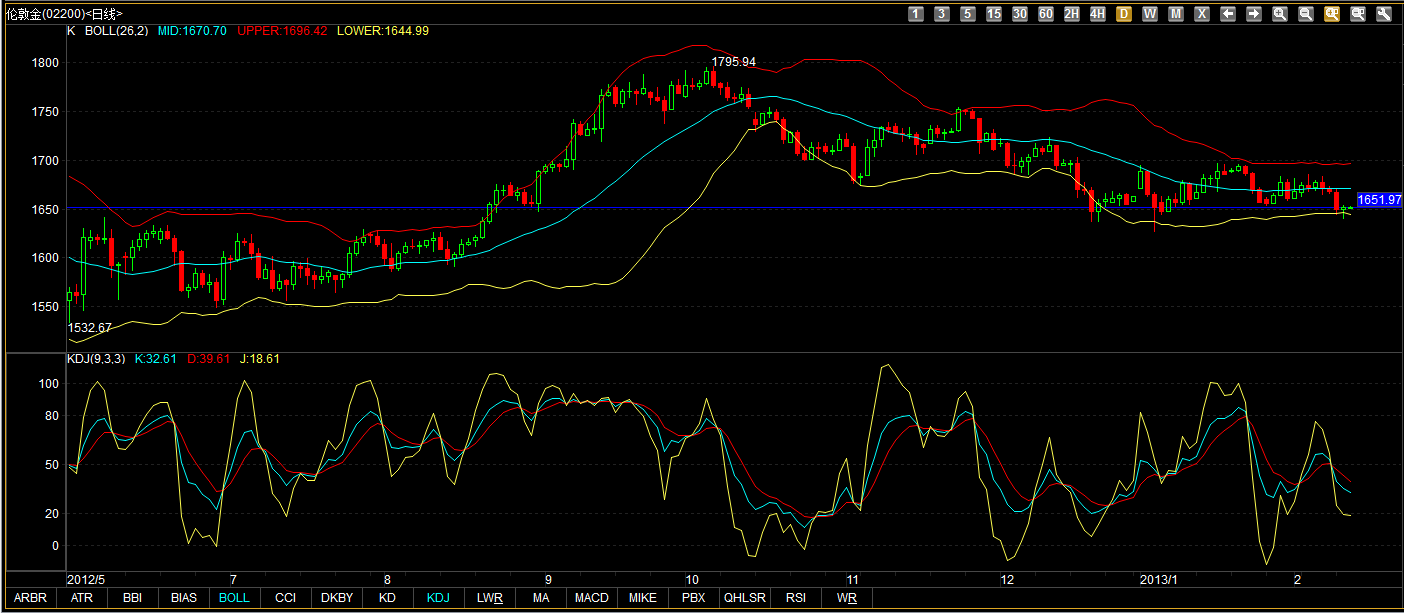Viewport: 1404px width, 613px height.
Task: Click the X period button
Action: point(1202,14)
